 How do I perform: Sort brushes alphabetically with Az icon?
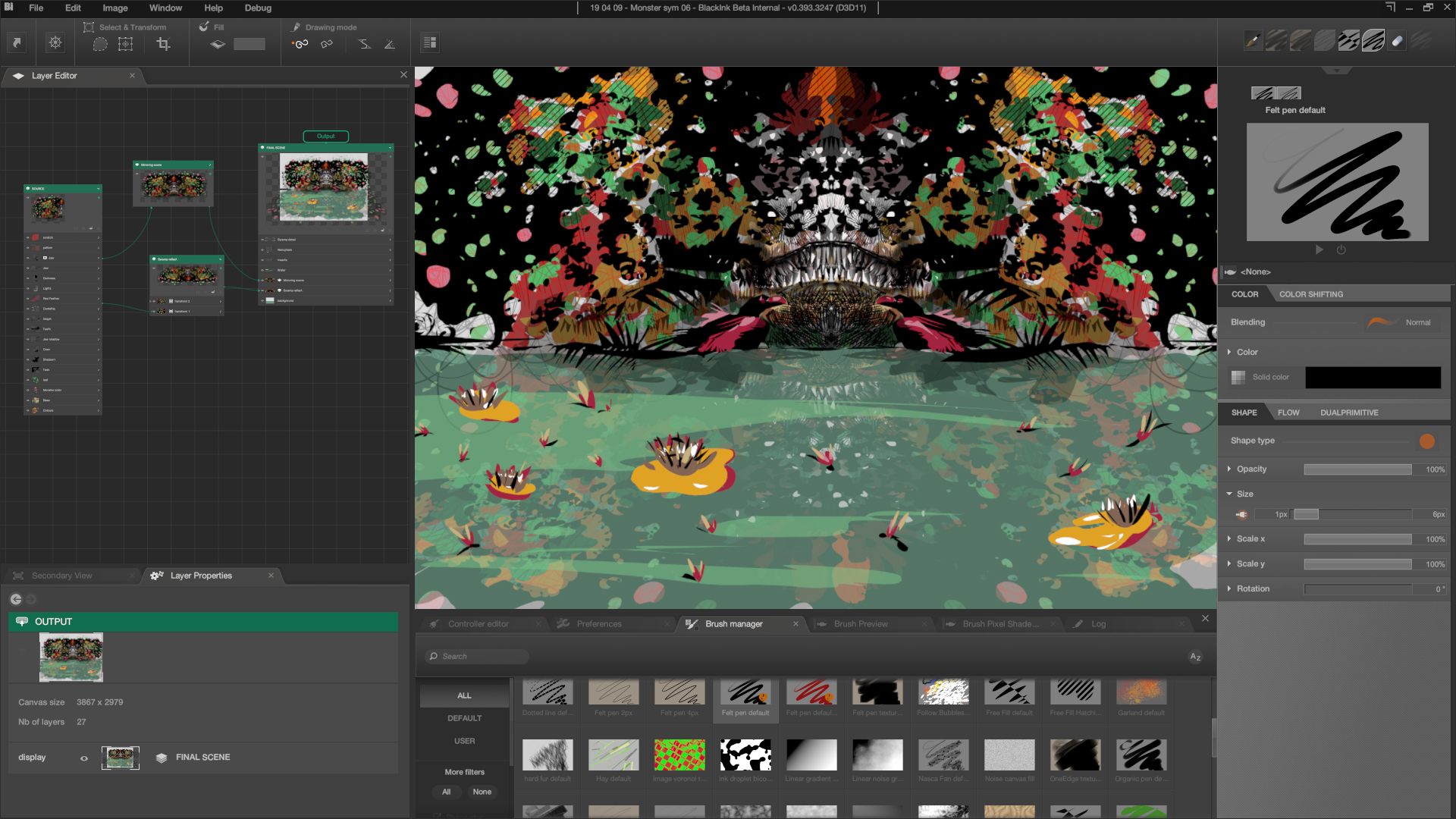click(x=1195, y=657)
